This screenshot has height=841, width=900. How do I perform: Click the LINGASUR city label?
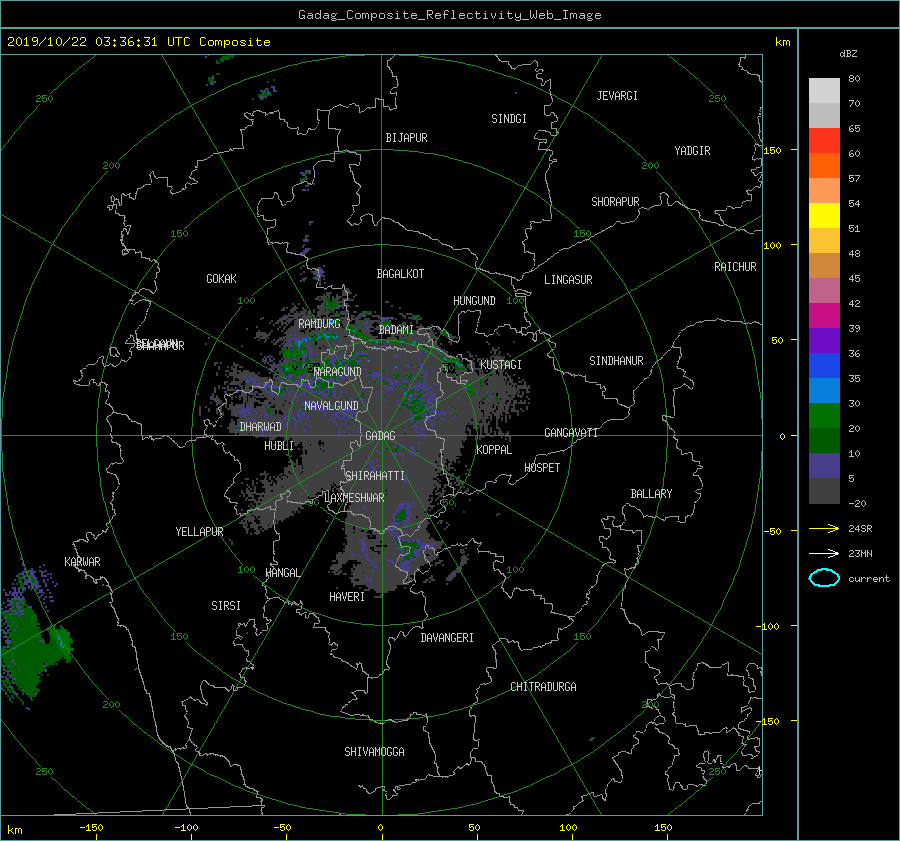(568, 280)
